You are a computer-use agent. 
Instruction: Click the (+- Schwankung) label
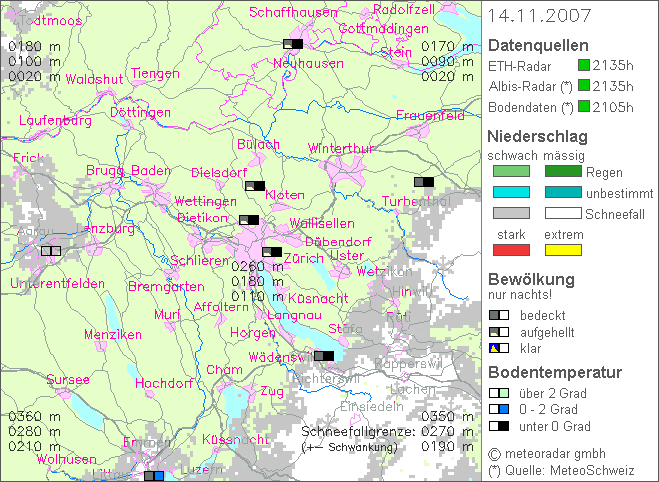pos(350,447)
